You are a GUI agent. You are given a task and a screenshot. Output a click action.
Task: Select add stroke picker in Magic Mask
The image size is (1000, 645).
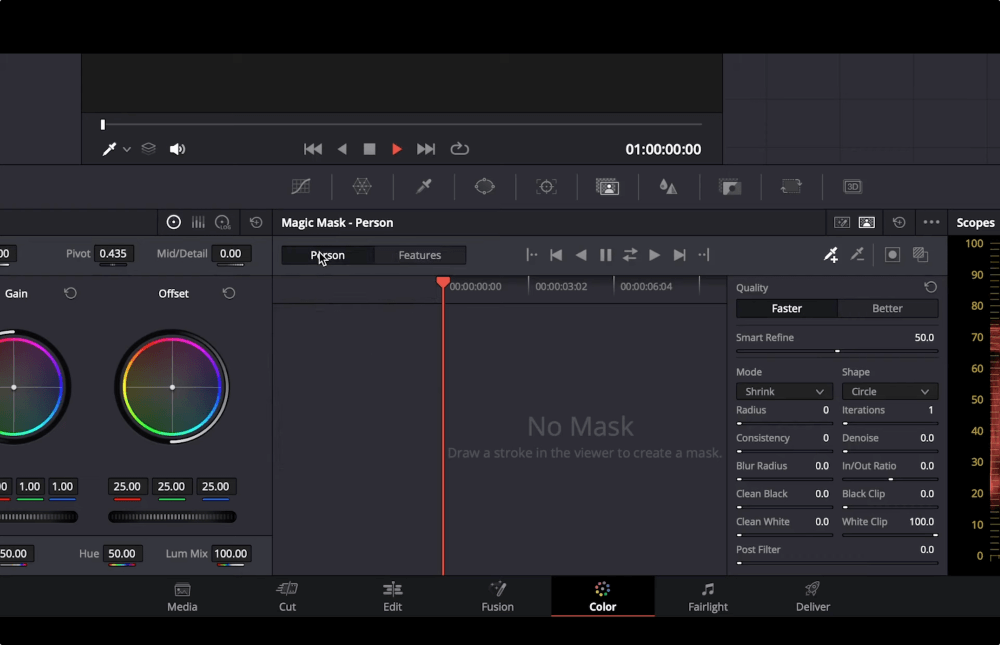[830, 255]
